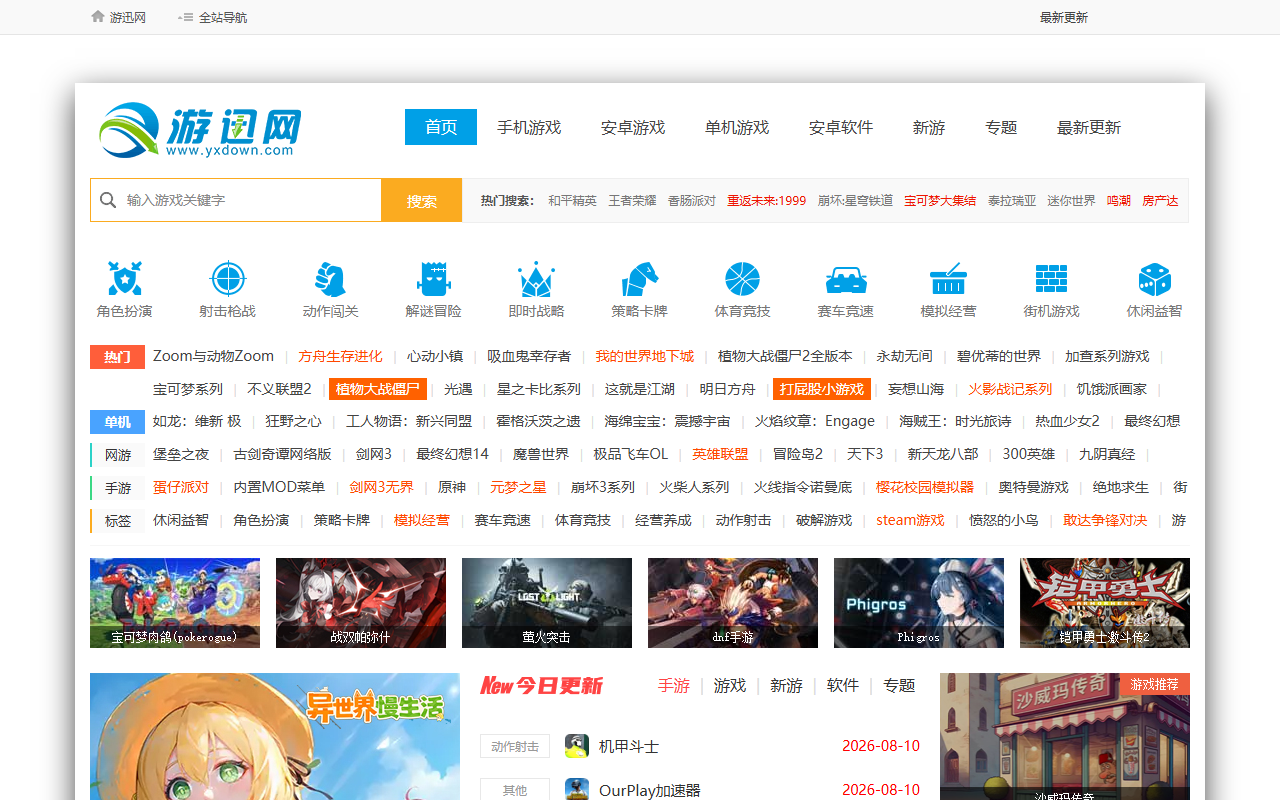The width and height of the screenshot is (1280, 800).
Task: Click the 手游 row label
Action: (118, 488)
